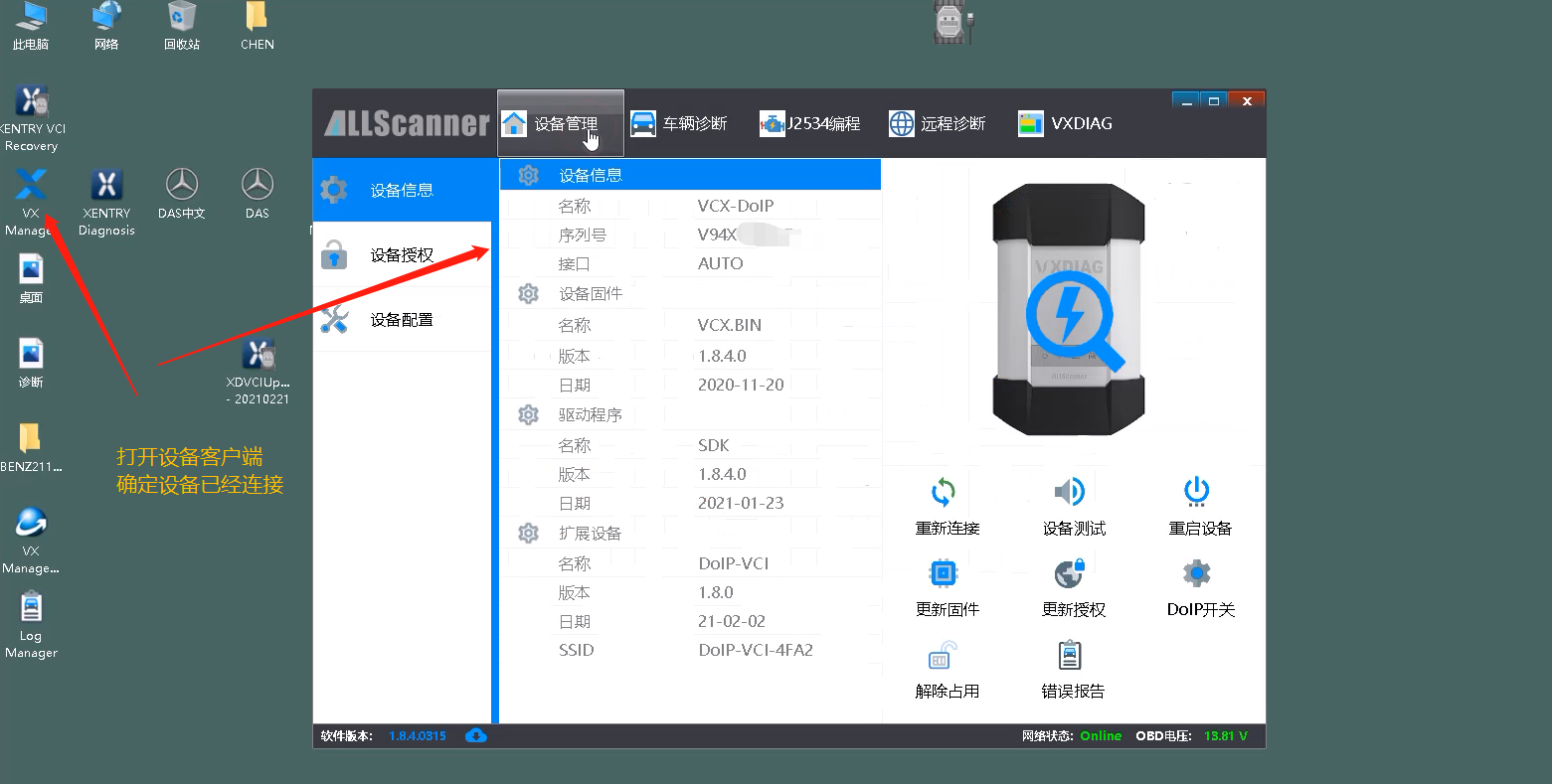Viewport: 1552px width, 784px height.
Task: Select the XDVCIUp... - 20210221 desktop file
Action: tap(258, 373)
